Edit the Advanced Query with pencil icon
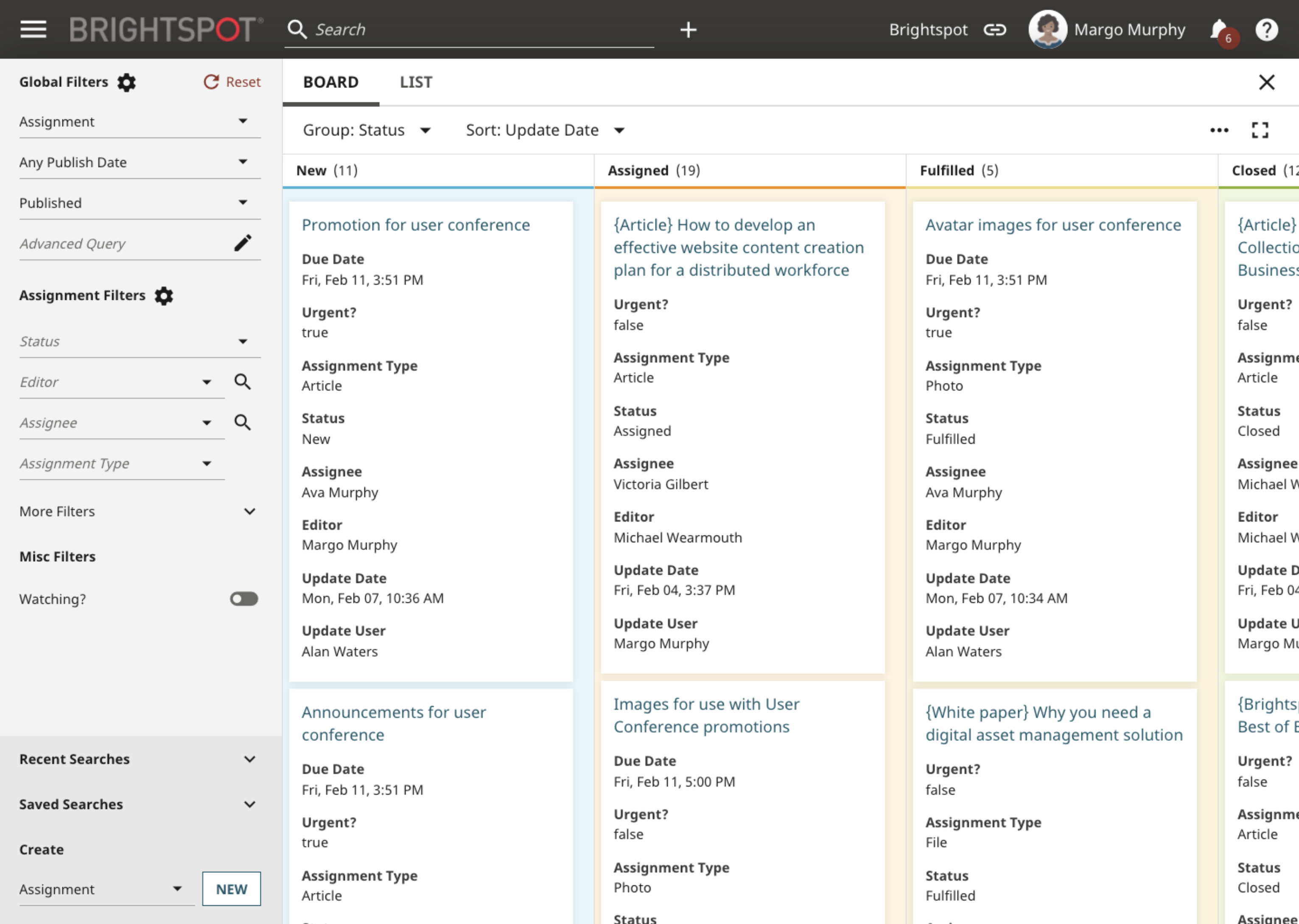1299x924 pixels. (243, 243)
